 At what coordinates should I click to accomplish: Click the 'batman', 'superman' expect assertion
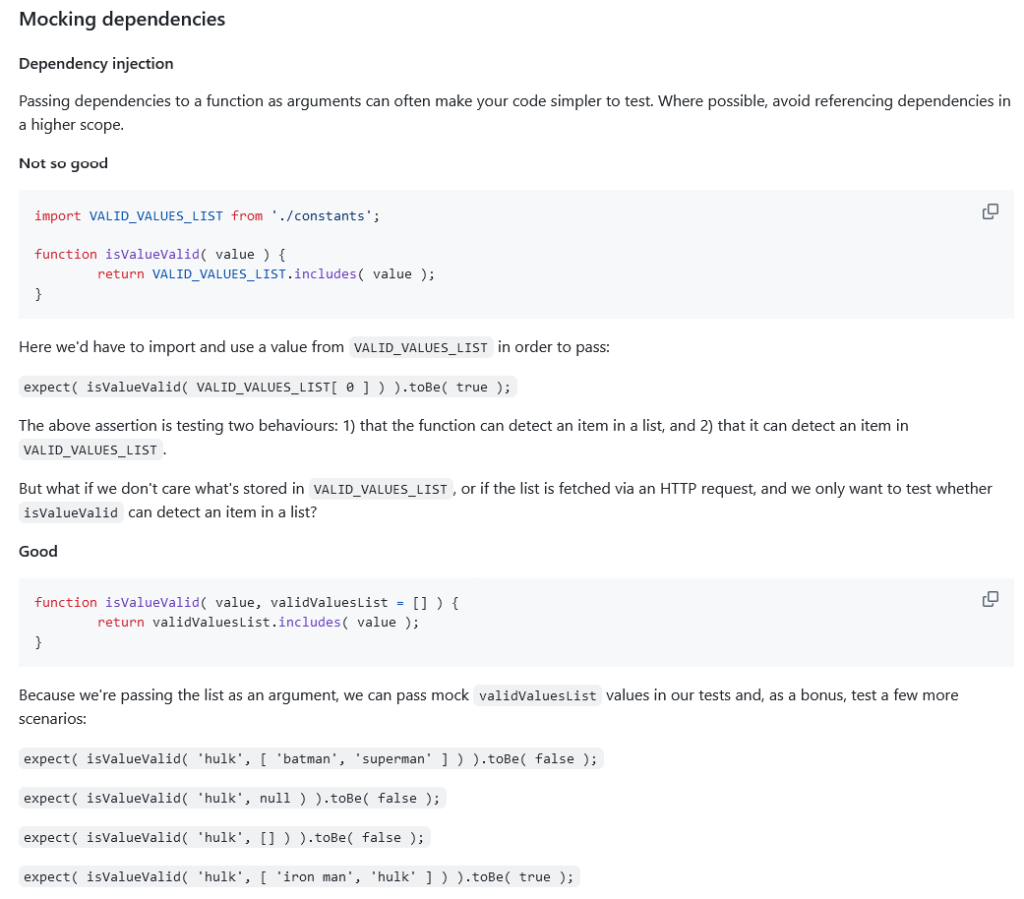coord(310,759)
